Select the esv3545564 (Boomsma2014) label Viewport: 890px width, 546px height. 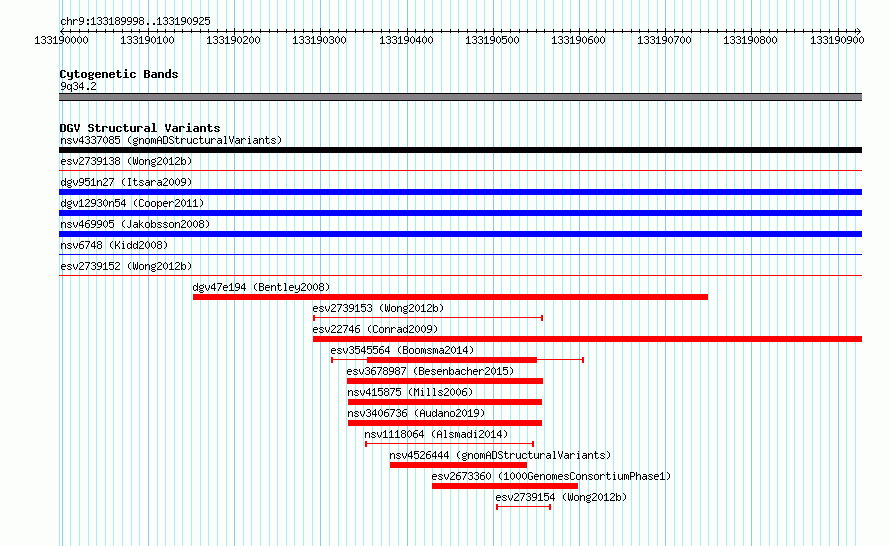click(x=402, y=350)
